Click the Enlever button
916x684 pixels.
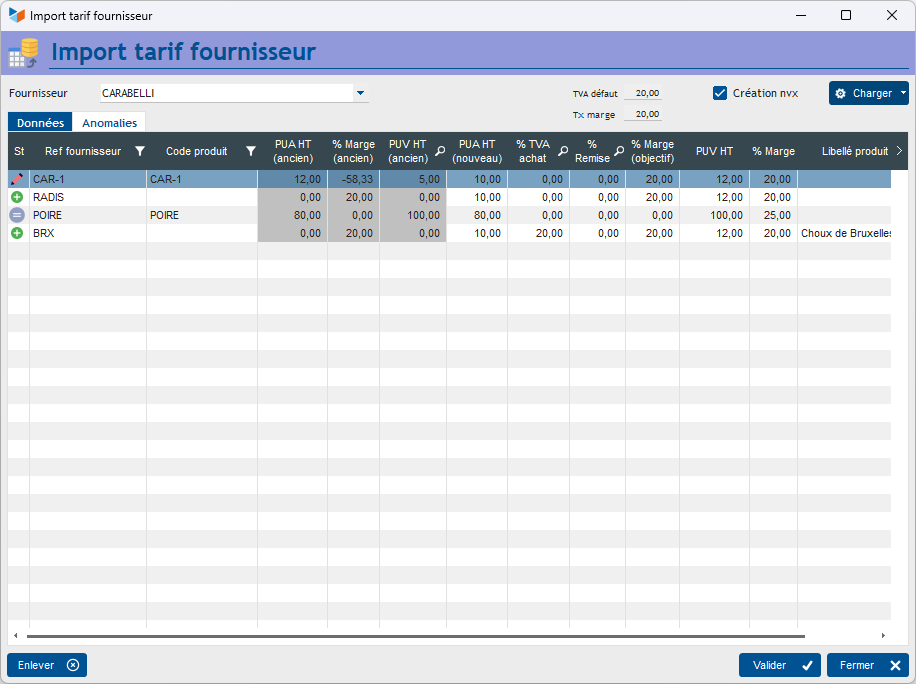pyautogui.click(x=47, y=665)
